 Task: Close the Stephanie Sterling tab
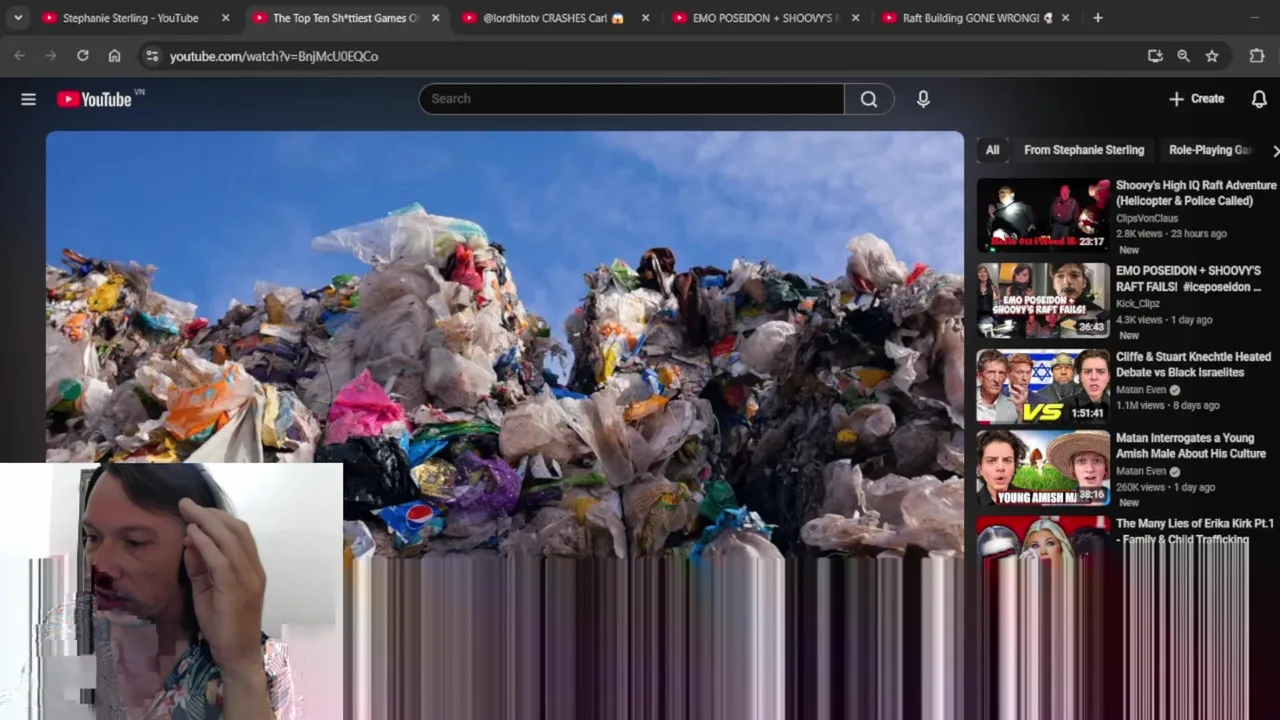[x=225, y=18]
